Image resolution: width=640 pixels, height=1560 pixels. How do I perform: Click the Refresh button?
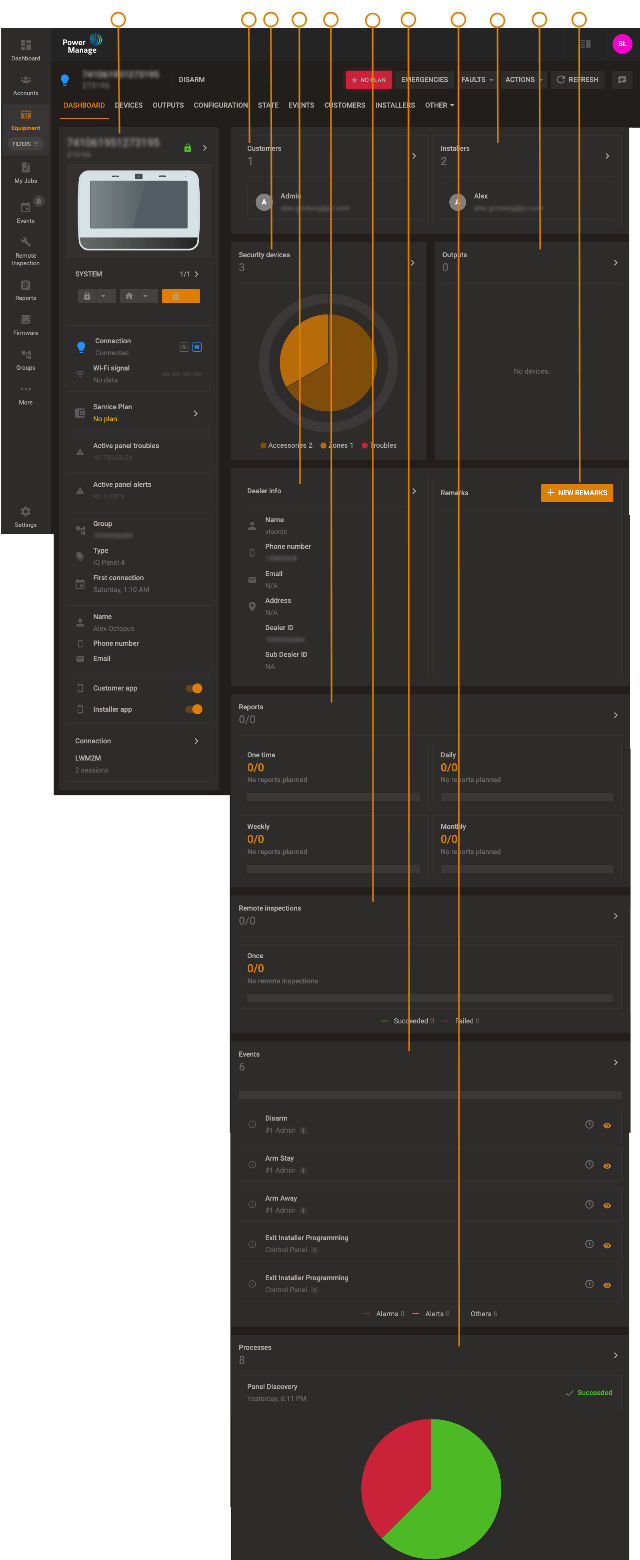(578, 80)
